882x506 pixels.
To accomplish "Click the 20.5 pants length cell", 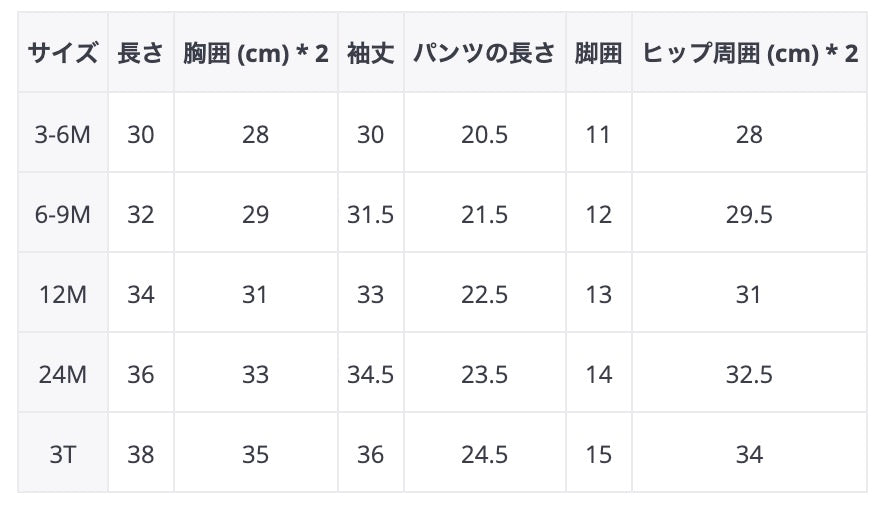I will click(484, 134).
